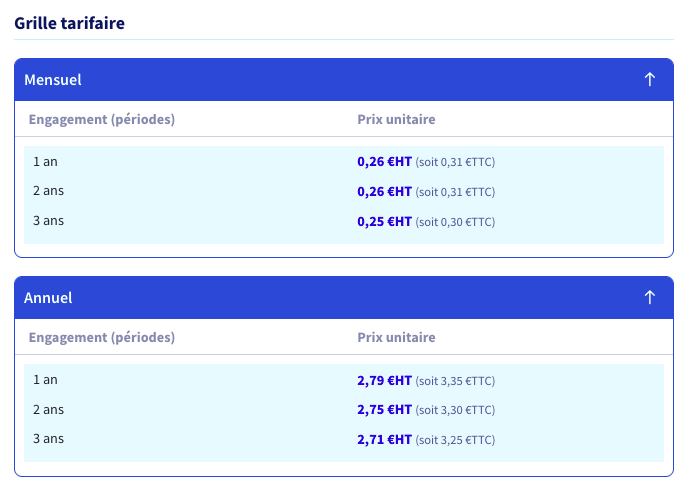Select the Mensuel 2 ans row

tap(344, 191)
